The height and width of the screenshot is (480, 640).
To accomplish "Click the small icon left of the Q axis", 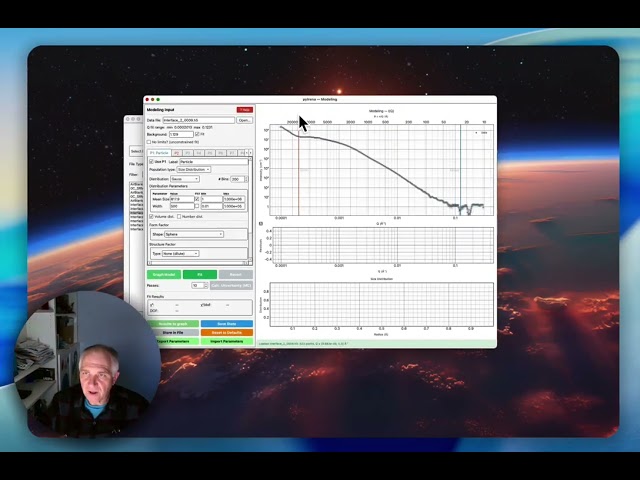I will [x=261, y=223].
